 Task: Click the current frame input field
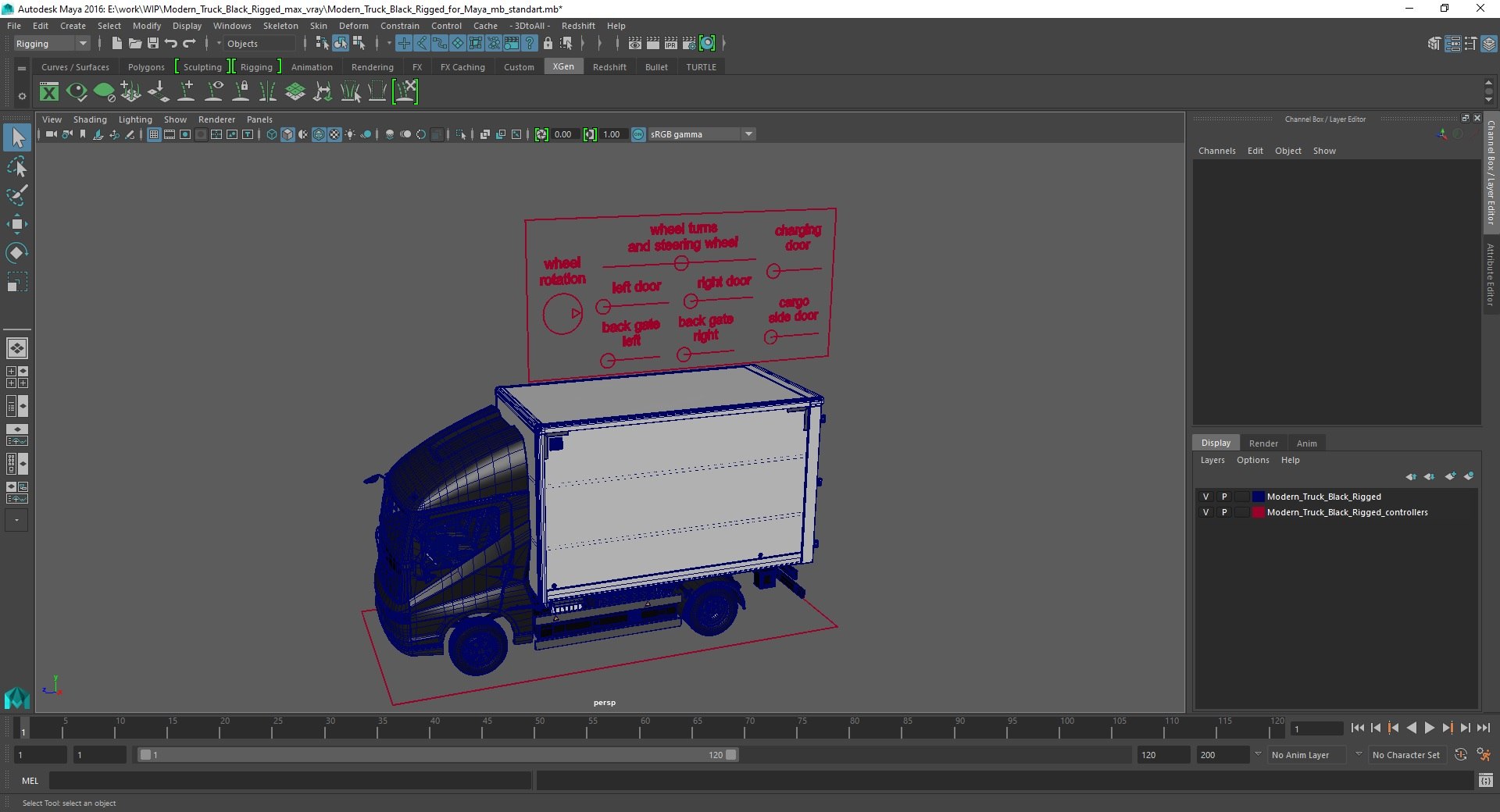tap(1317, 728)
